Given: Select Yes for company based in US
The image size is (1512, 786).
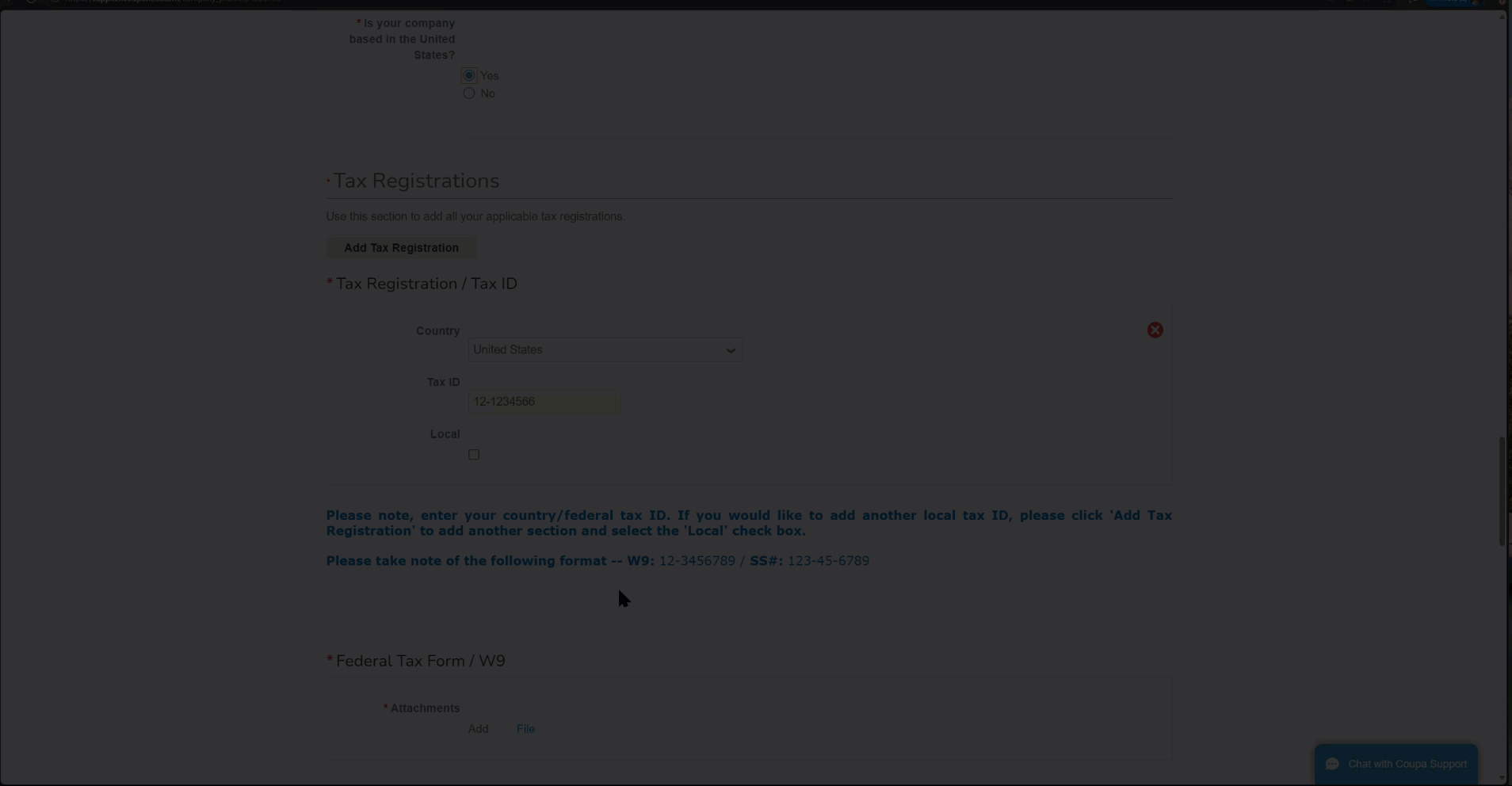Looking at the screenshot, I should click(469, 76).
